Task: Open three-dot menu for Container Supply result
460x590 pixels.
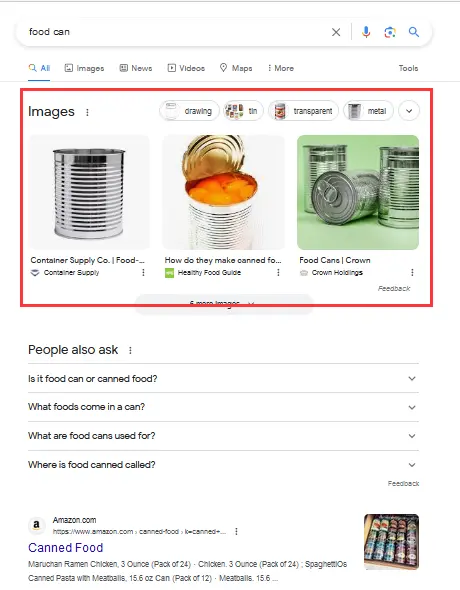Action: (143, 272)
